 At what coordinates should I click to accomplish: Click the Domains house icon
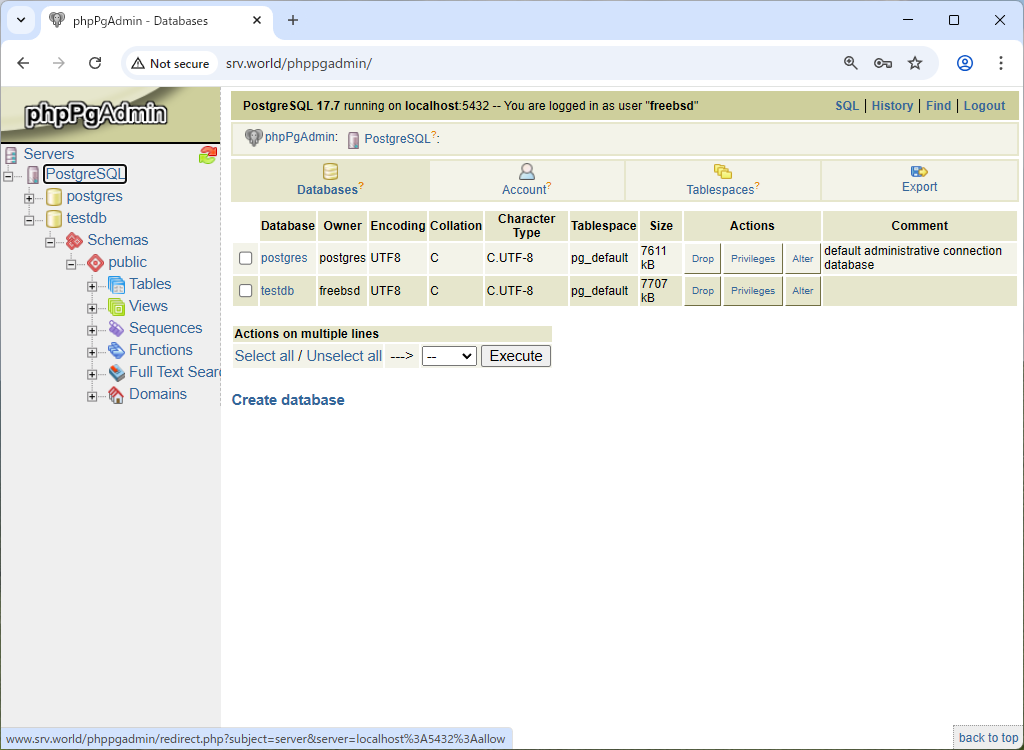[x=116, y=395]
